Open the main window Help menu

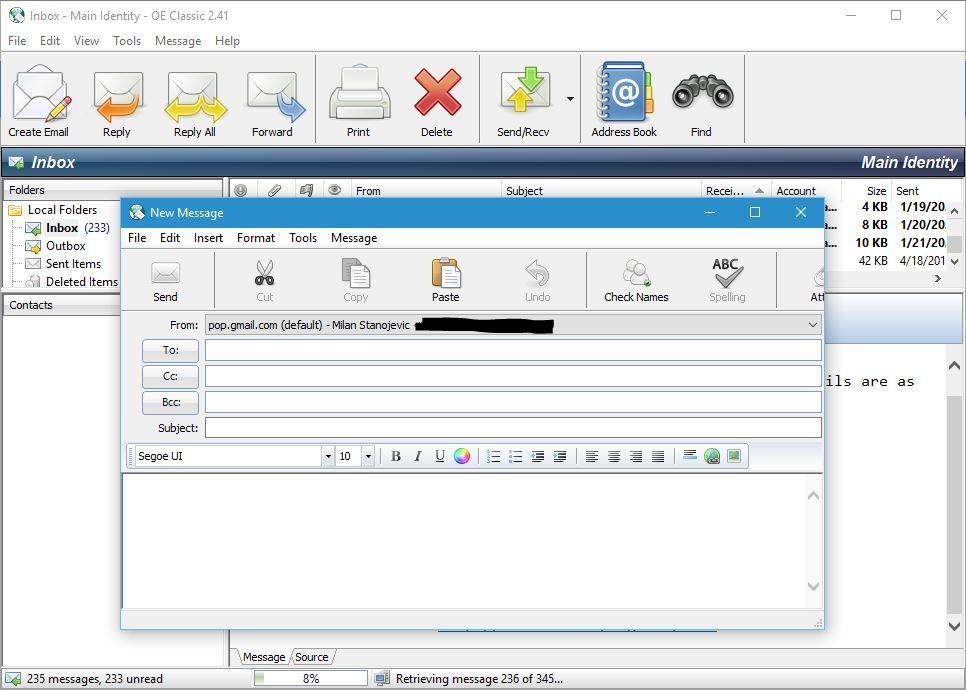pos(227,41)
